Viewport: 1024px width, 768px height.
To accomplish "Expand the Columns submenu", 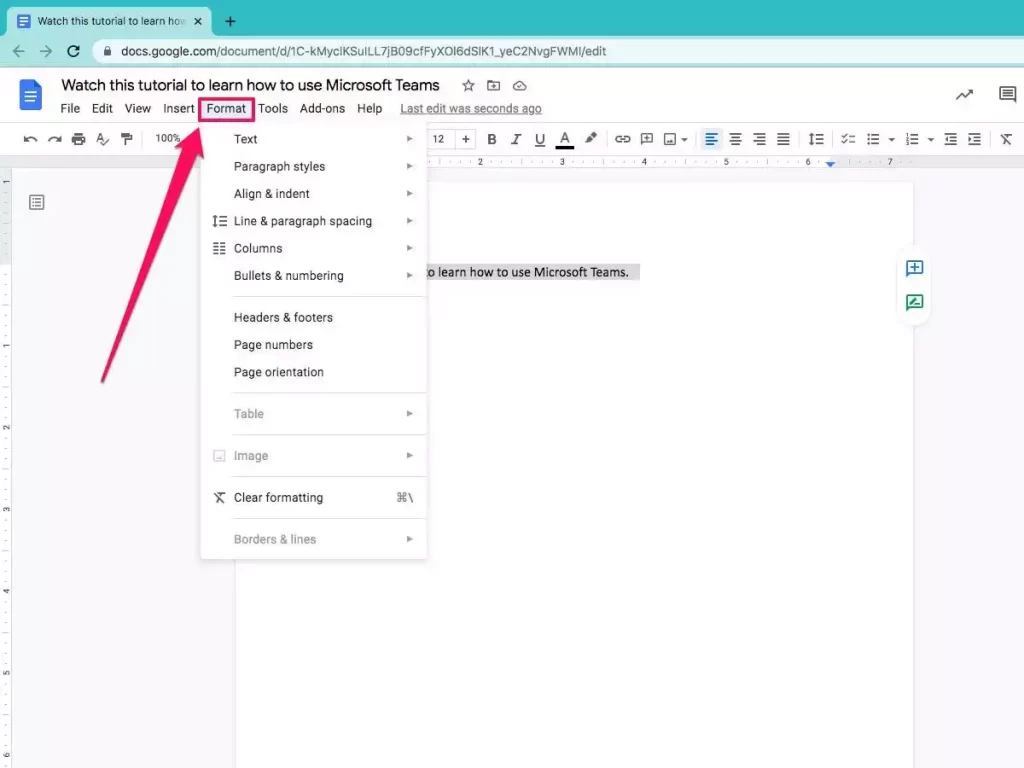I will (x=313, y=248).
